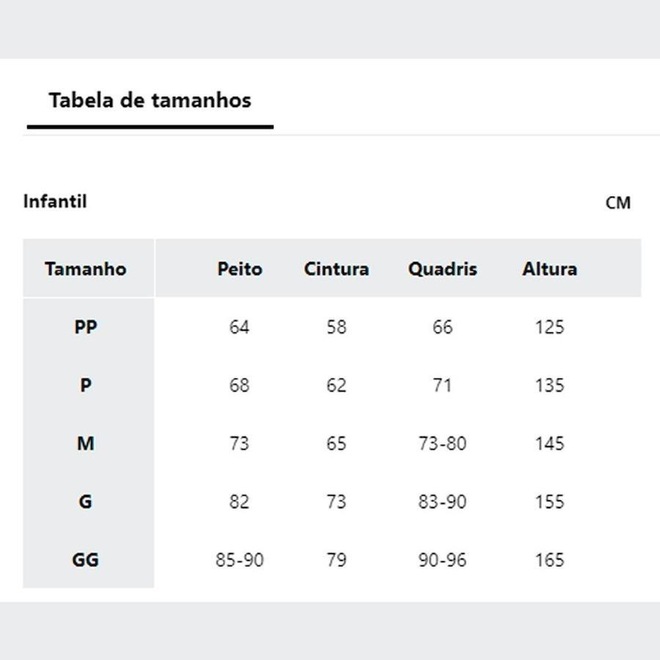Image resolution: width=660 pixels, height=660 pixels.
Task: Click the 73-80 Quadris value for M
Action: click(442, 443)
